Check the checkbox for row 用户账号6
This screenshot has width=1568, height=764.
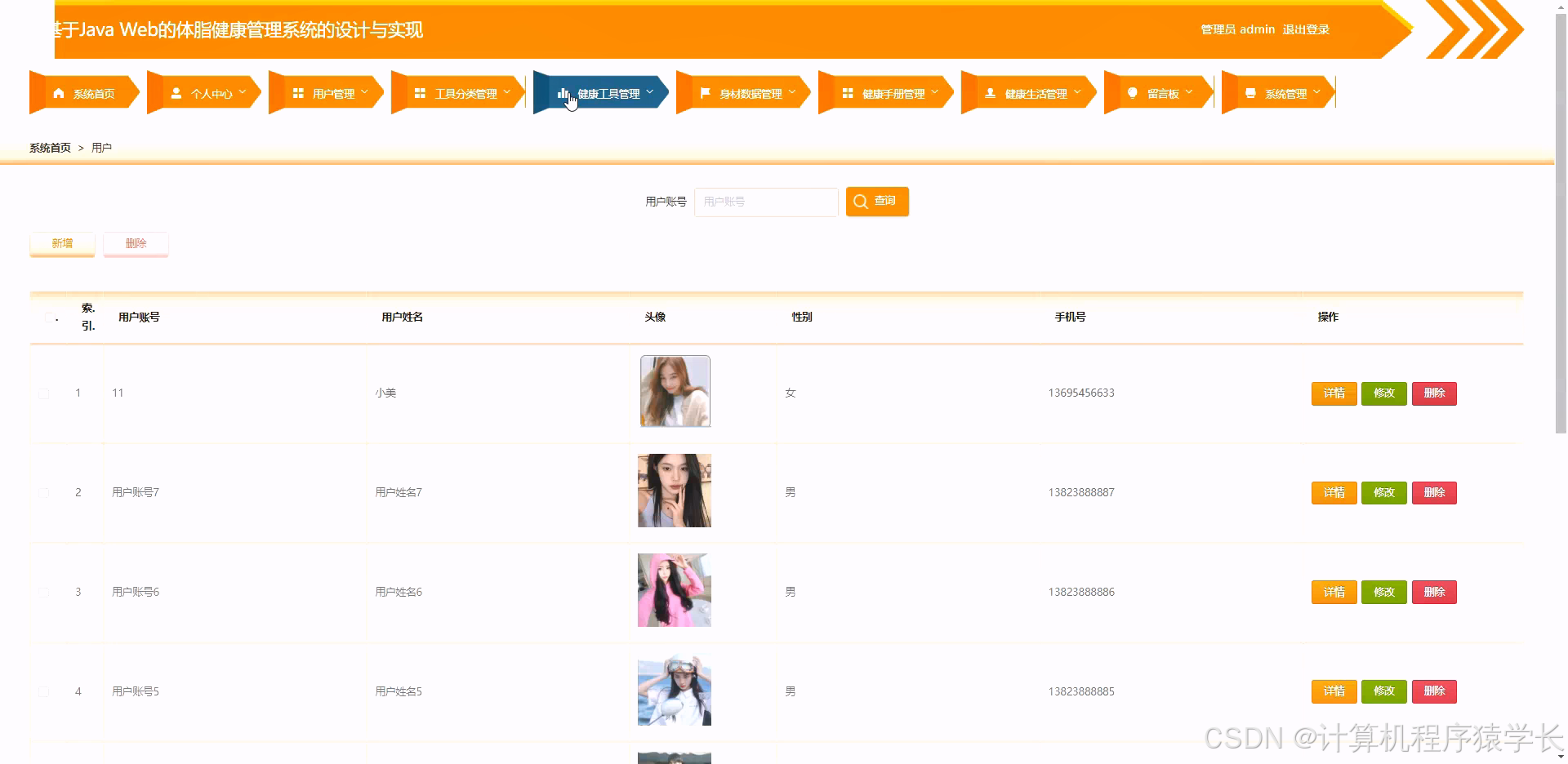[x=44, y=593]
